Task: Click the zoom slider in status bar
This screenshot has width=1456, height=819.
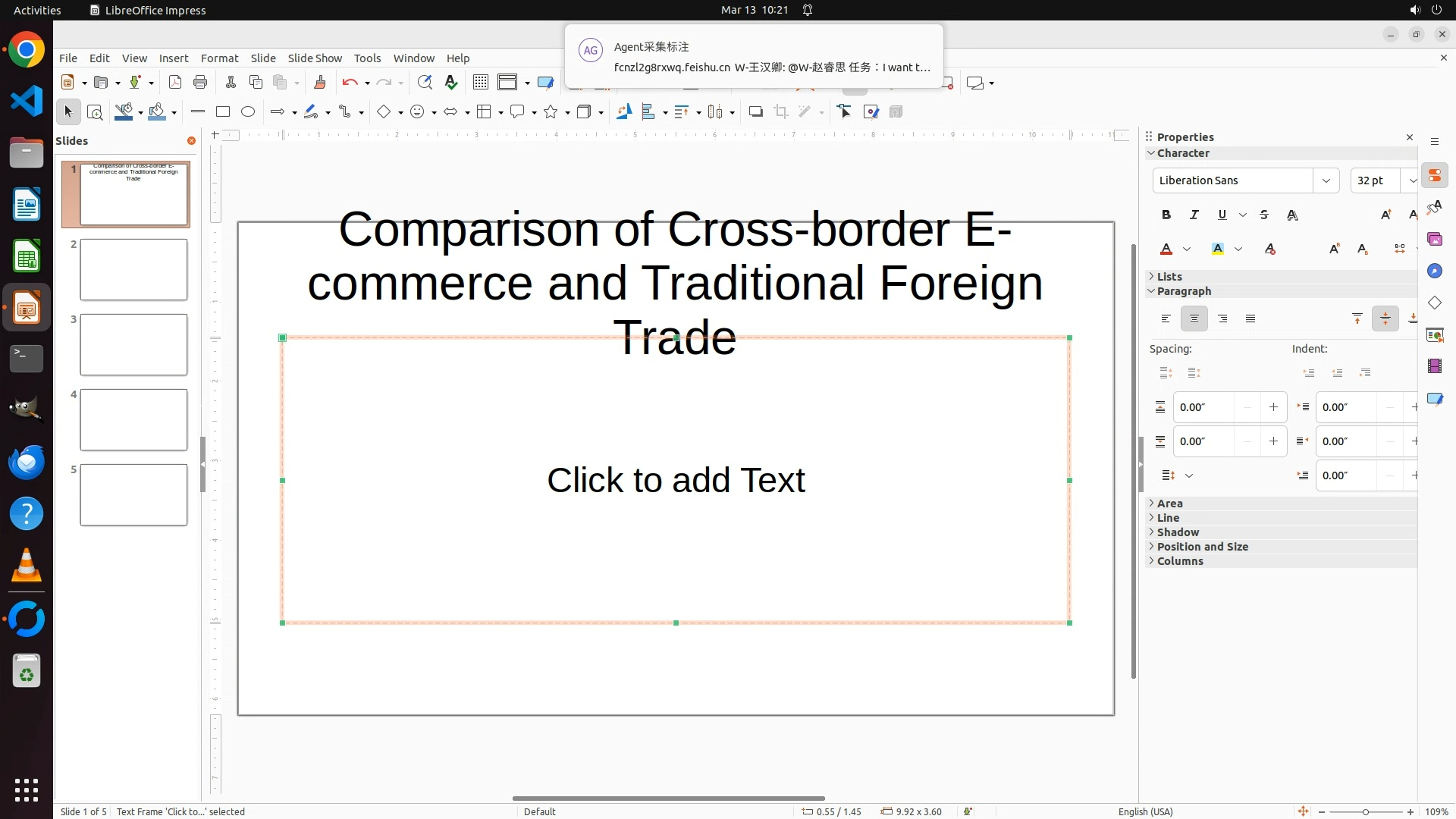Action: [x=1366, y=812]
